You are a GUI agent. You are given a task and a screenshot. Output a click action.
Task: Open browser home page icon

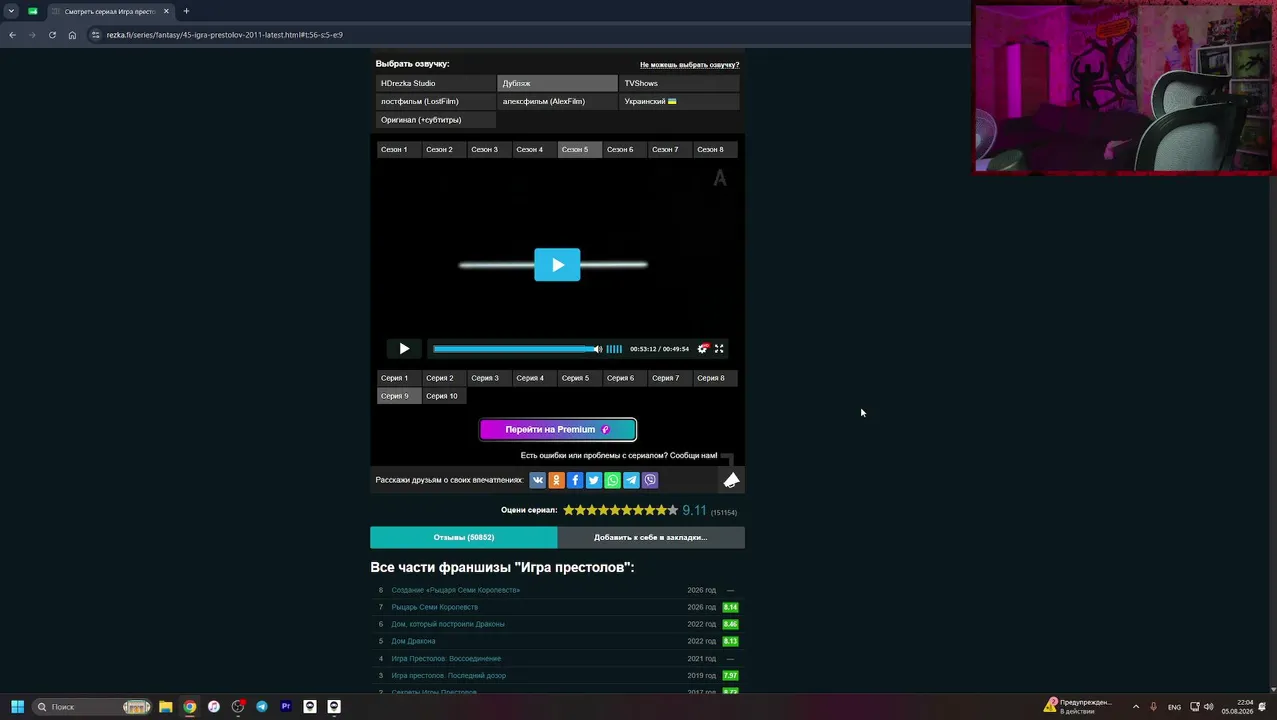[x=72, y=35]
